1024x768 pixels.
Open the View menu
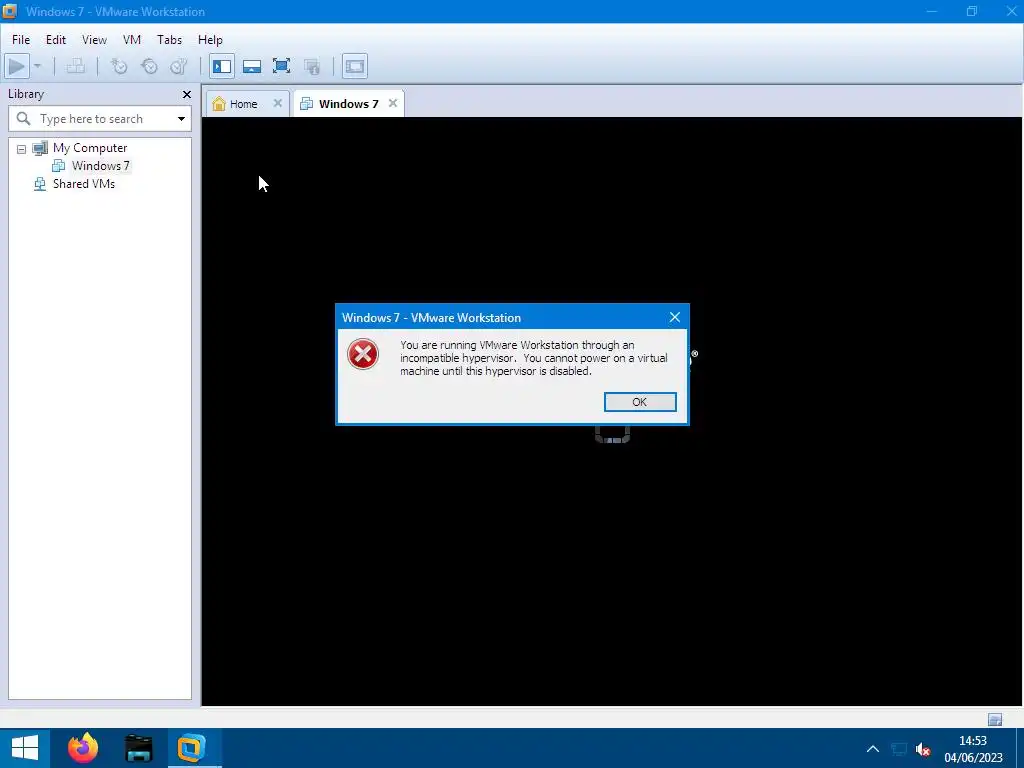(x=94, y=40)
